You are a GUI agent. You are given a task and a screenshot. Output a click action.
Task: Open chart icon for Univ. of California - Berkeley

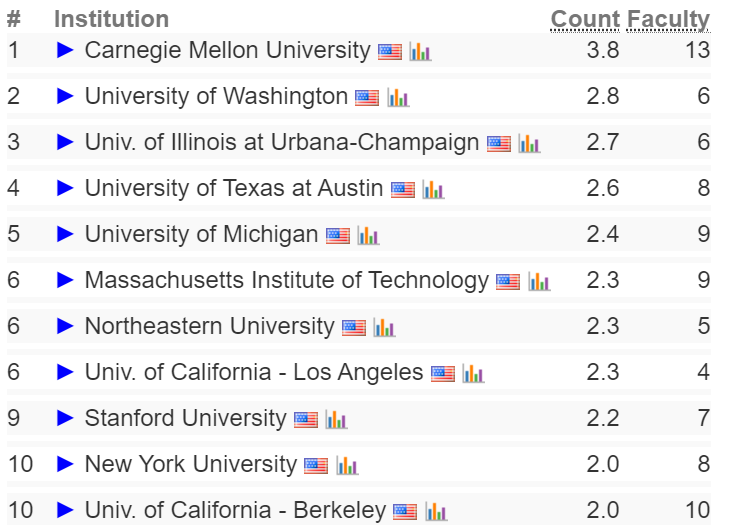[x=436, y=511]
